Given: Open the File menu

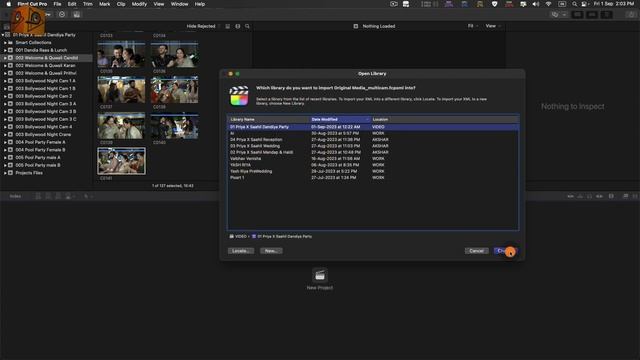Looking at the screenshot, I should [x=57, y=4].
